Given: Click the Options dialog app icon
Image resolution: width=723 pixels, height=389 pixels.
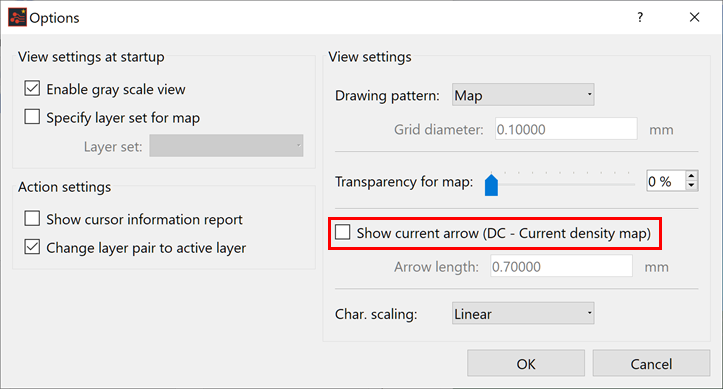Looking at the screenshot, I should click(17, 17).
